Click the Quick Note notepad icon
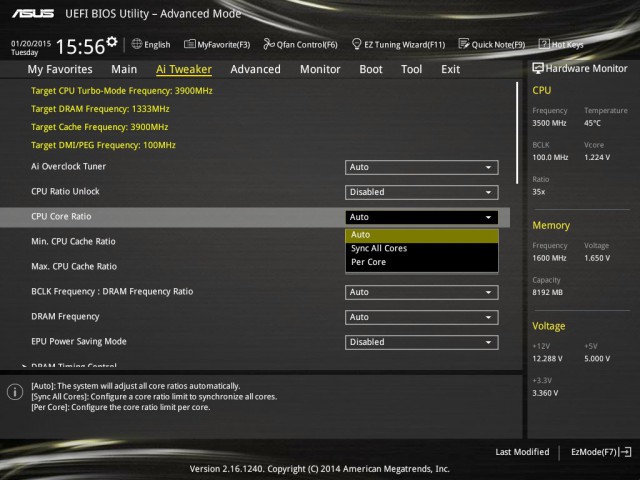Image resolution: width=640 pixels, height=480 pixels. 464,44
